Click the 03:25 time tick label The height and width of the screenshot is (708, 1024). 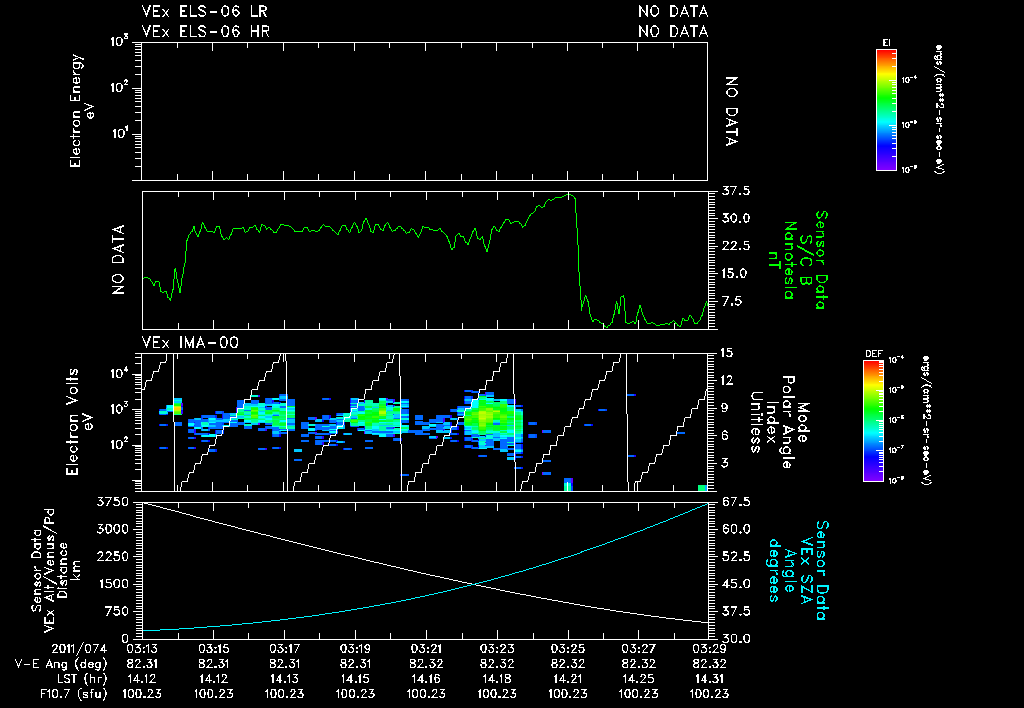[568, 649]
